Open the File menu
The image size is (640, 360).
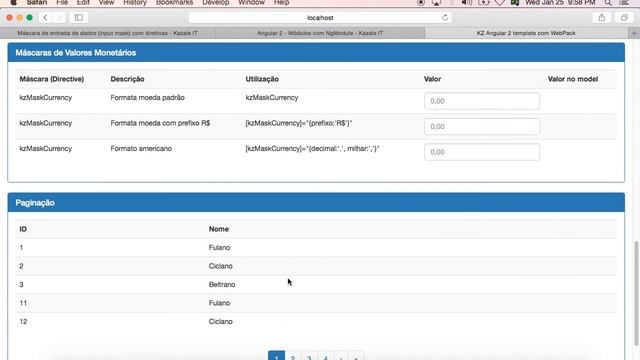click(62, 2)
